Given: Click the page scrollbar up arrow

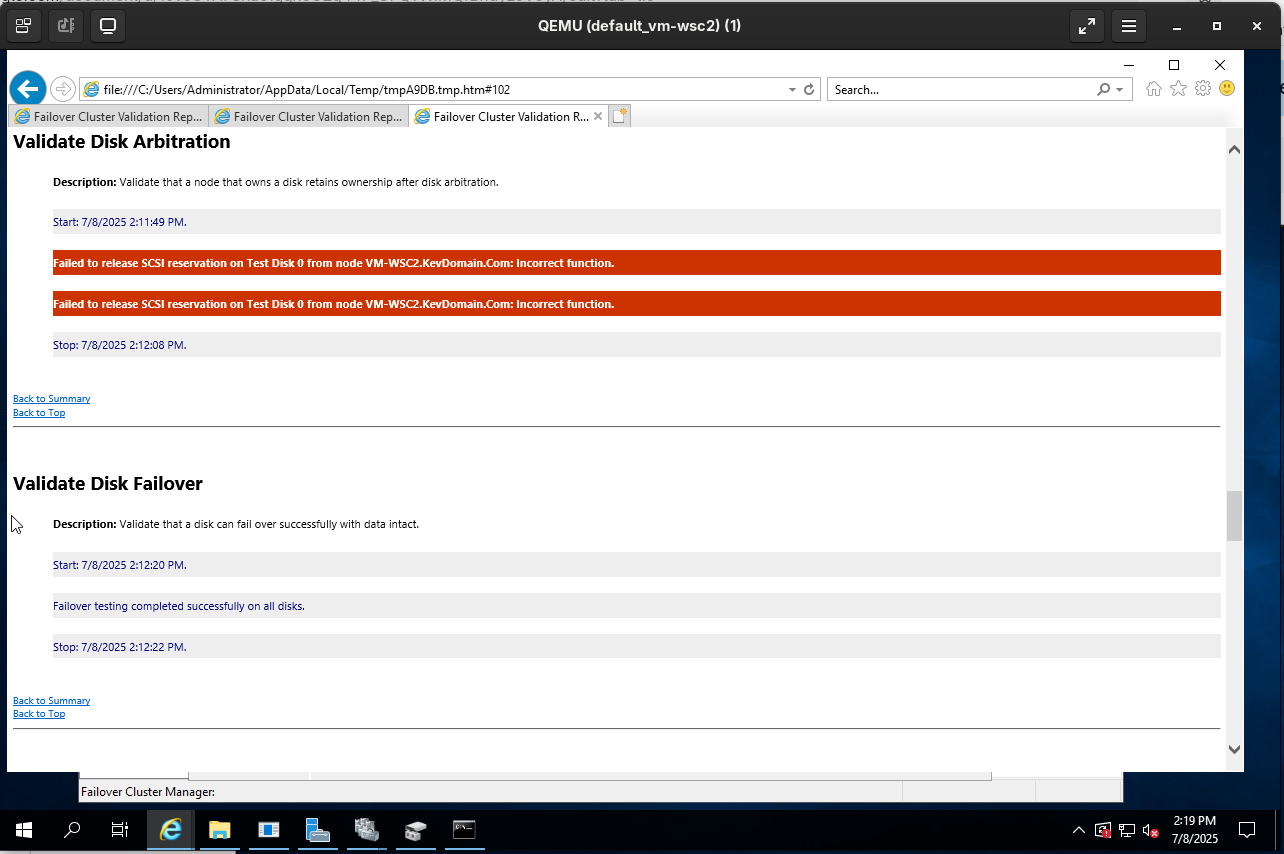Looking at the screenshot, I should click(1234, 150).
